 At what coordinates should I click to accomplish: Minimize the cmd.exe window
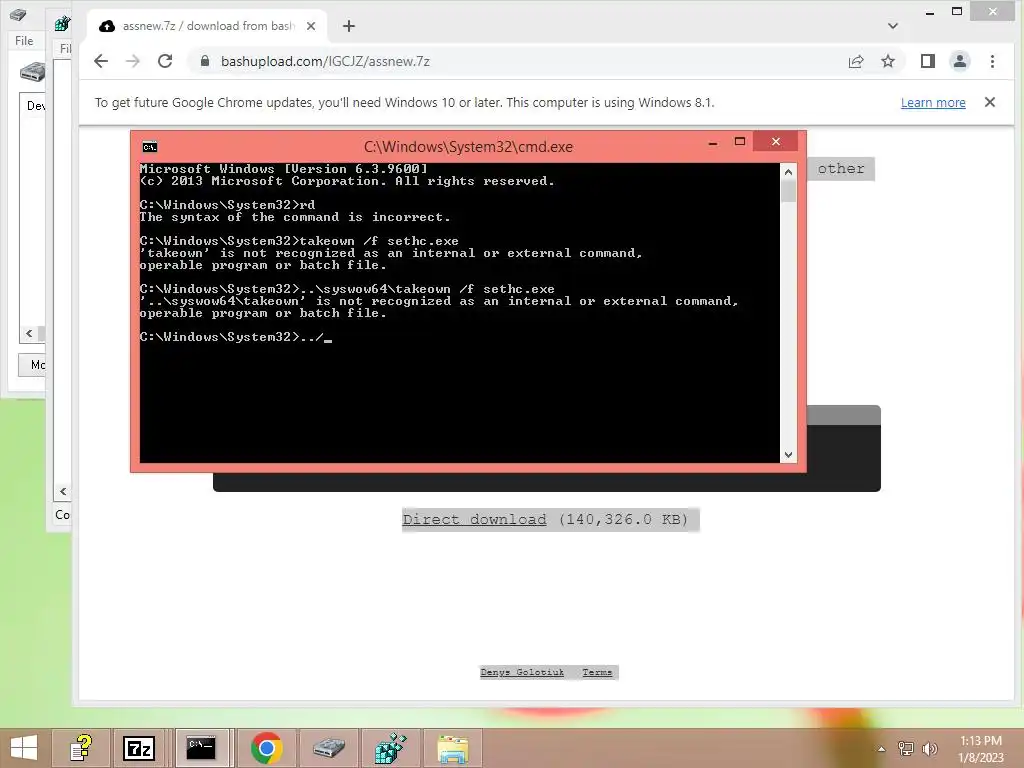pos(712,142)
